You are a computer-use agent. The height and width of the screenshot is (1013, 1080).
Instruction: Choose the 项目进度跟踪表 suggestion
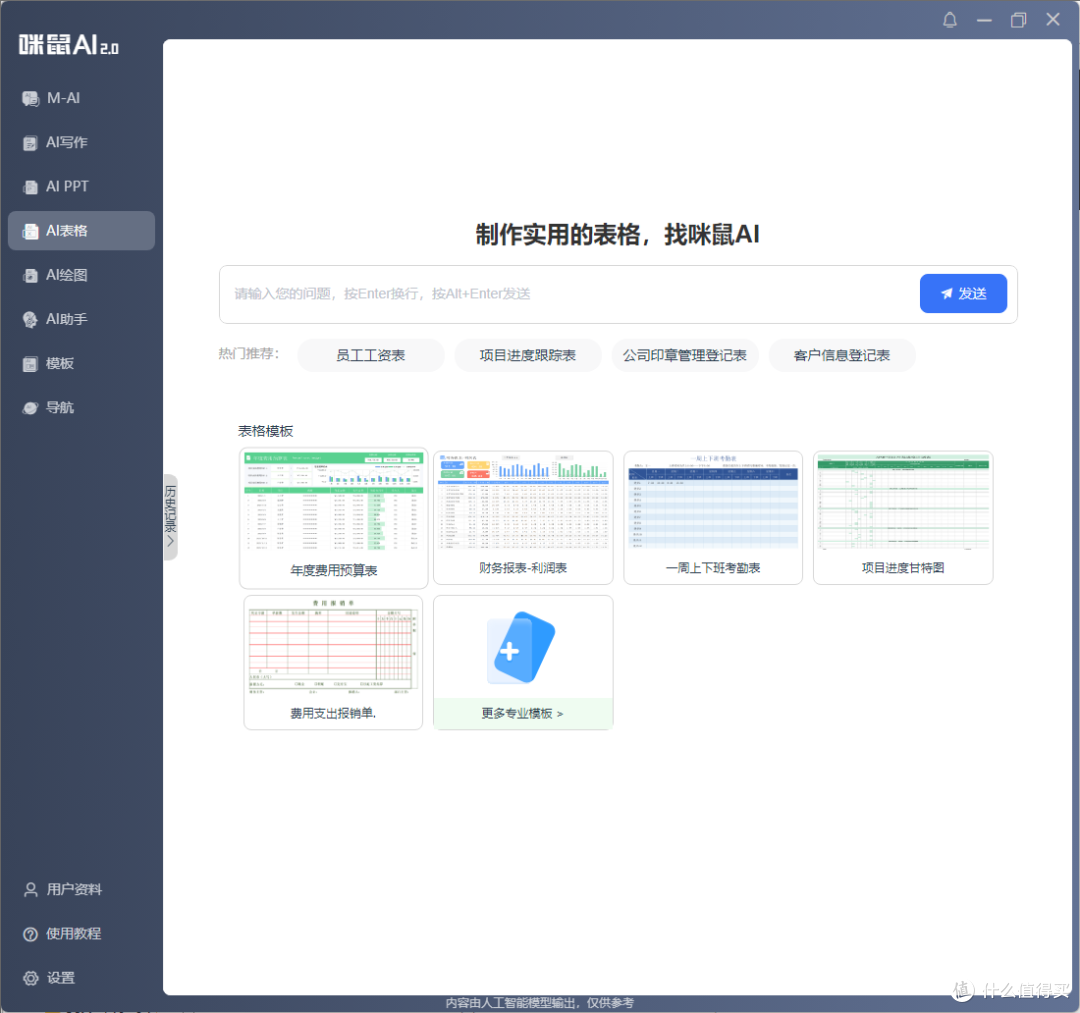[528, 355]
